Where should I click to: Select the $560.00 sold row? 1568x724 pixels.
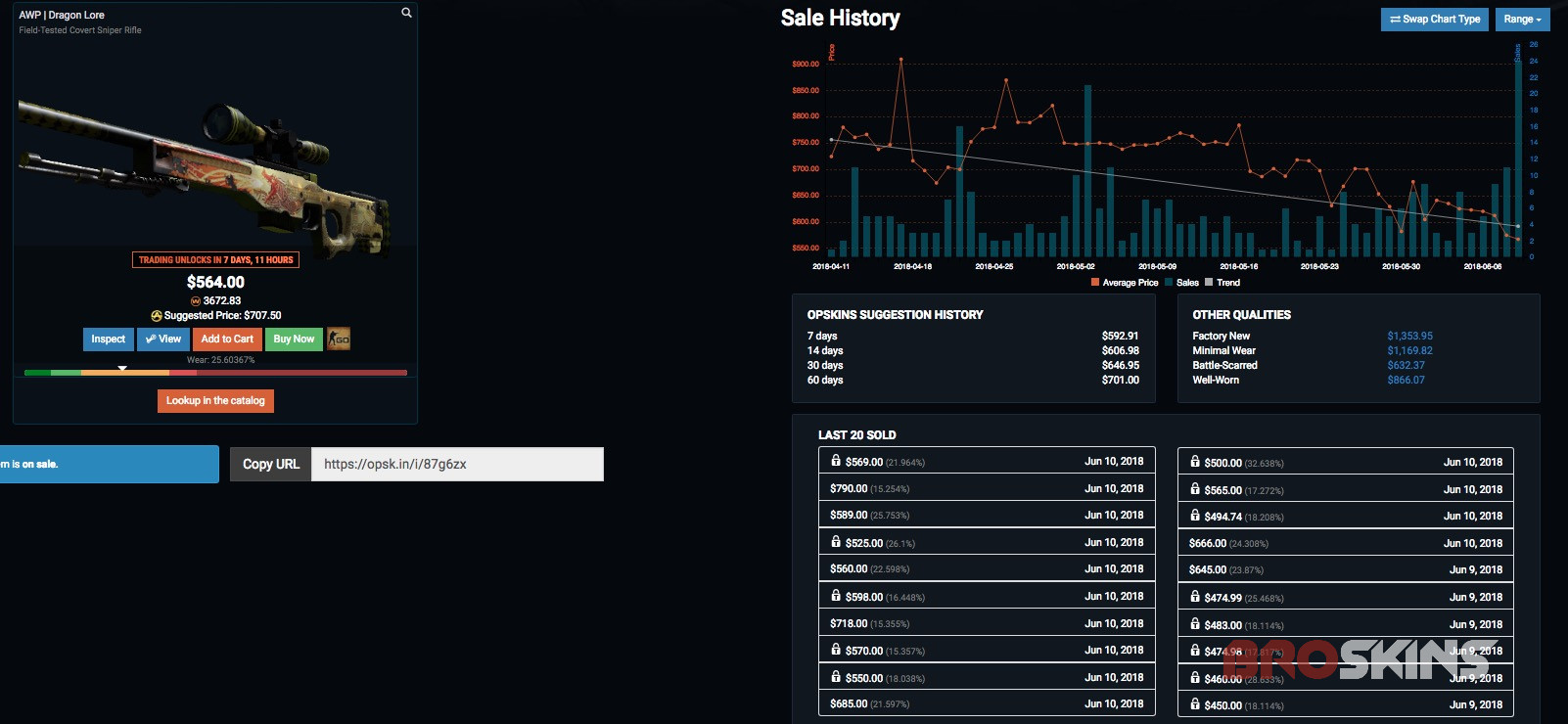pos(987,568)
